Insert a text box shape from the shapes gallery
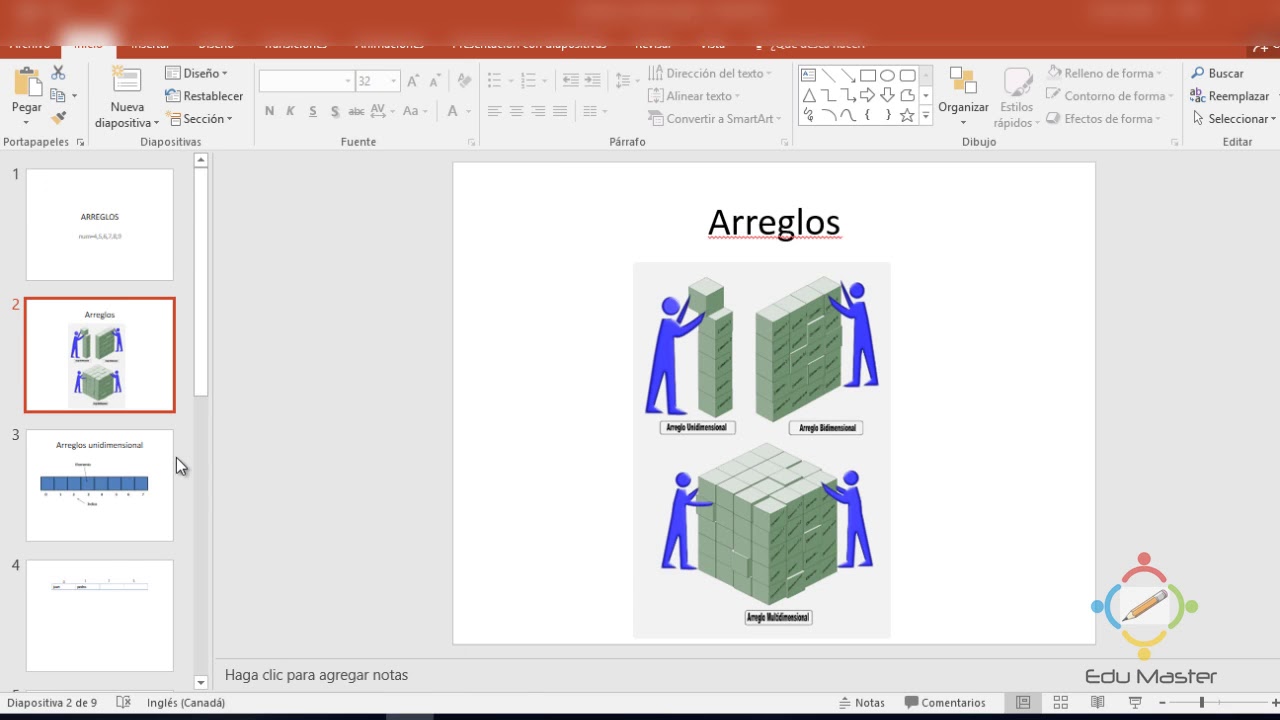The height and width of the screenshot is (720, 1280). (809, 75)
